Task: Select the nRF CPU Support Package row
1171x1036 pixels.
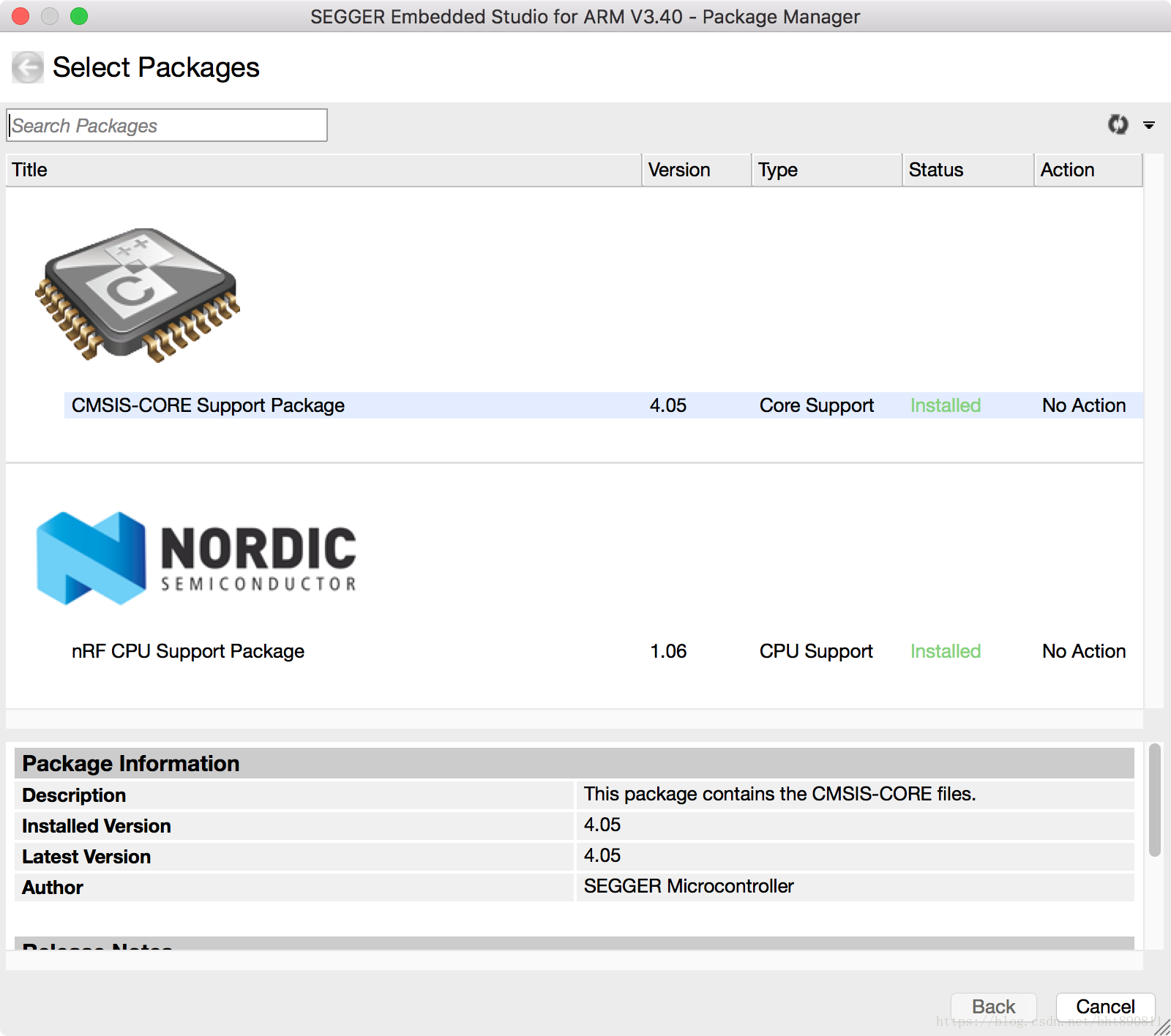Action: click(x=603, y=651)
